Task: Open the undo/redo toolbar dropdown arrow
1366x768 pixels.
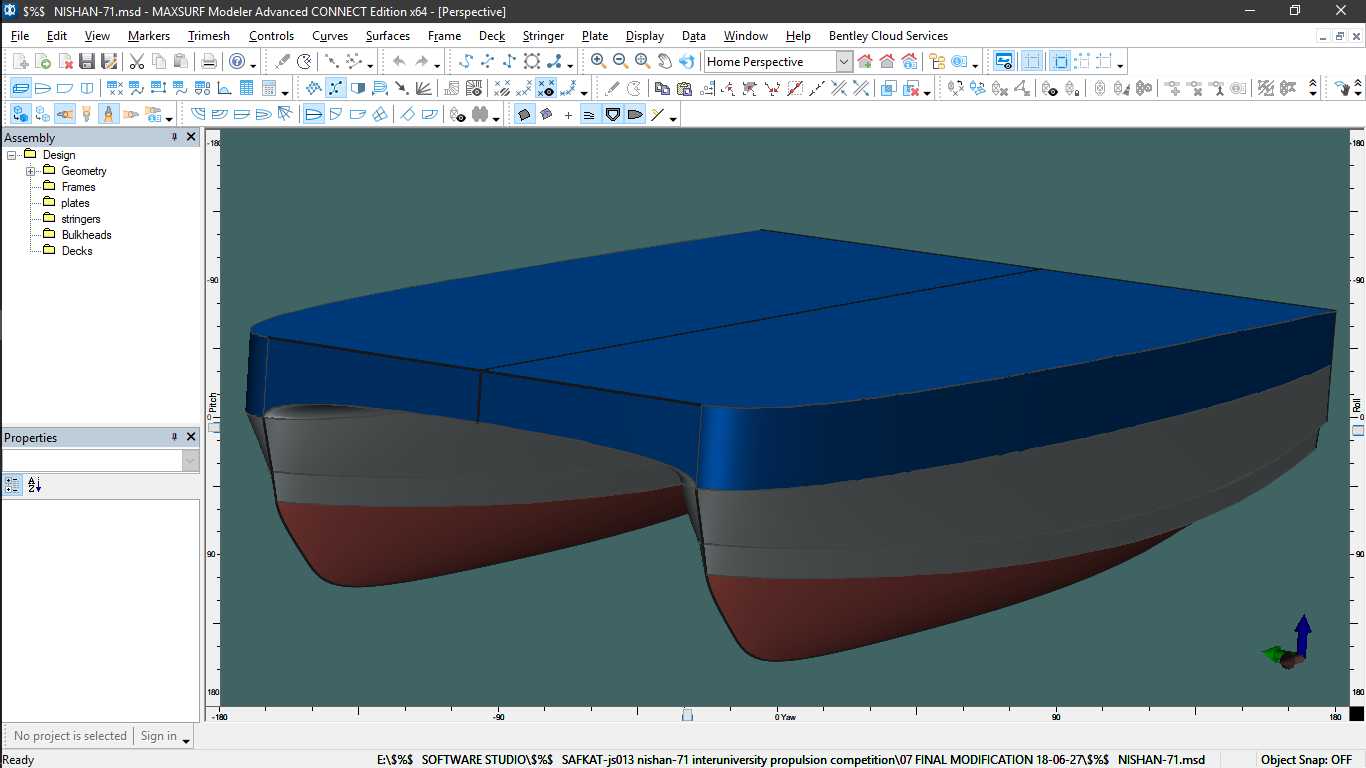Action: click(438, 64)
